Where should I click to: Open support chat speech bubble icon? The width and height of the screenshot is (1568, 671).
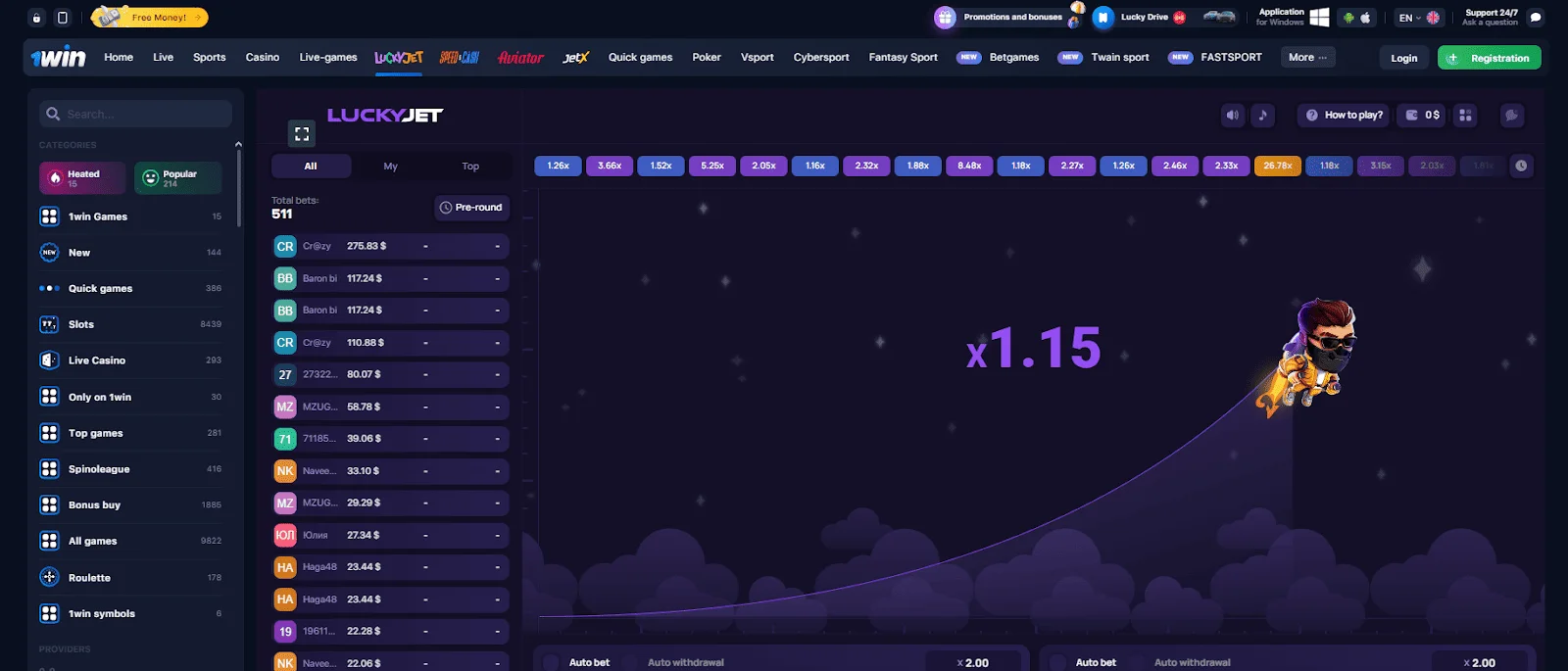[1536, 18]
